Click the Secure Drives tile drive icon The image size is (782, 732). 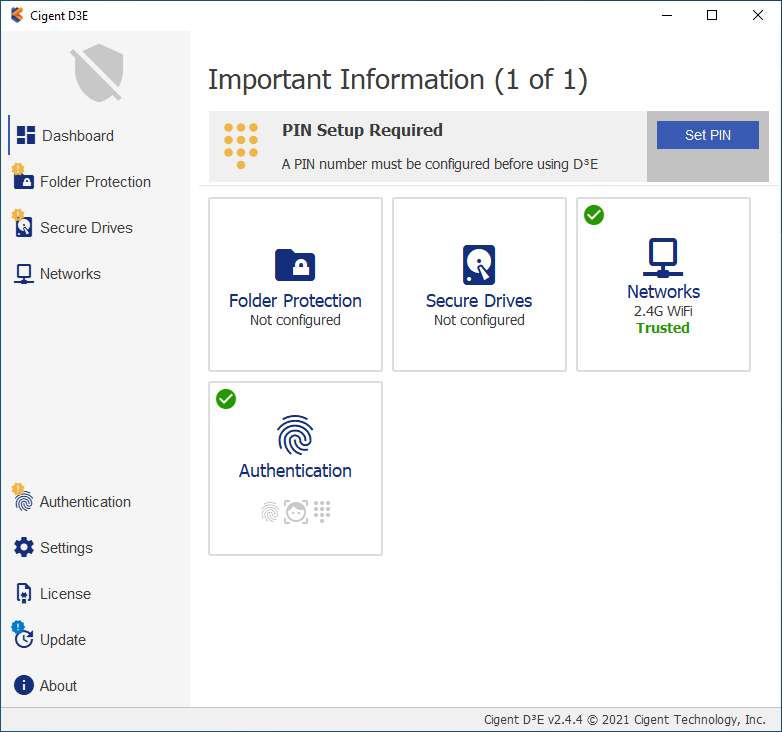[479, 265]
